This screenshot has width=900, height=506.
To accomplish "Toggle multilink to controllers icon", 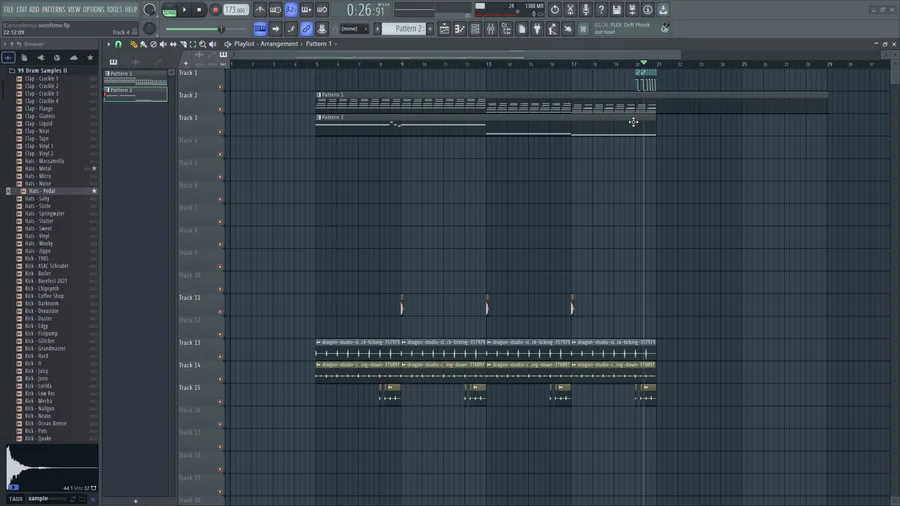I will [307, 29].
